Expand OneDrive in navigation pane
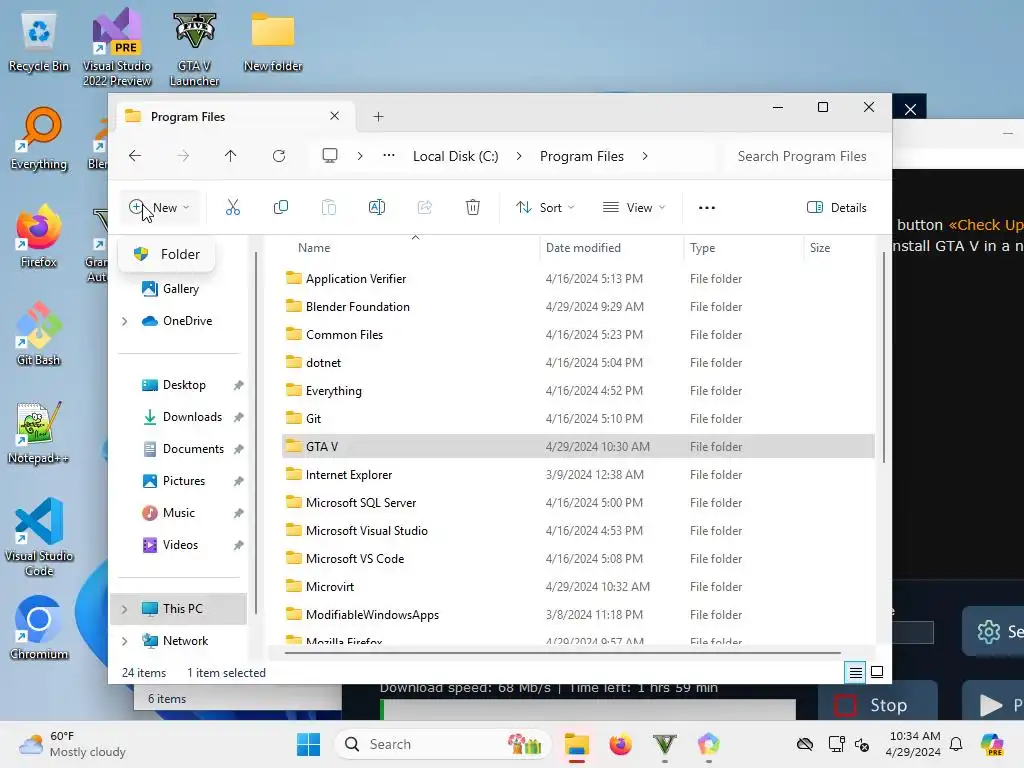The height and width of the screenshot is (768, 1024). pyautogui.click(x=125, y=321)
